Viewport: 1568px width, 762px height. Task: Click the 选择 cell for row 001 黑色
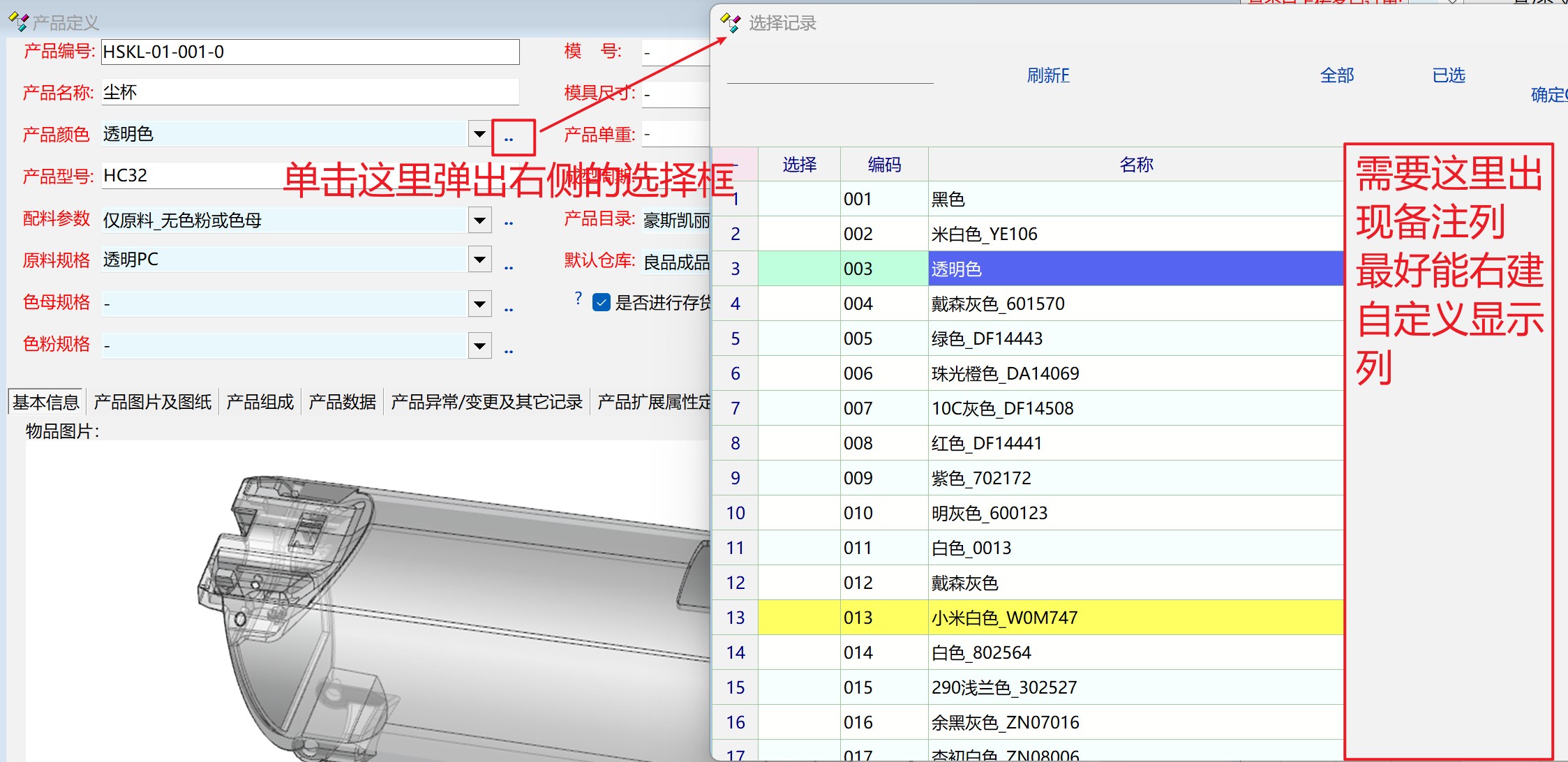coord(799,199)
